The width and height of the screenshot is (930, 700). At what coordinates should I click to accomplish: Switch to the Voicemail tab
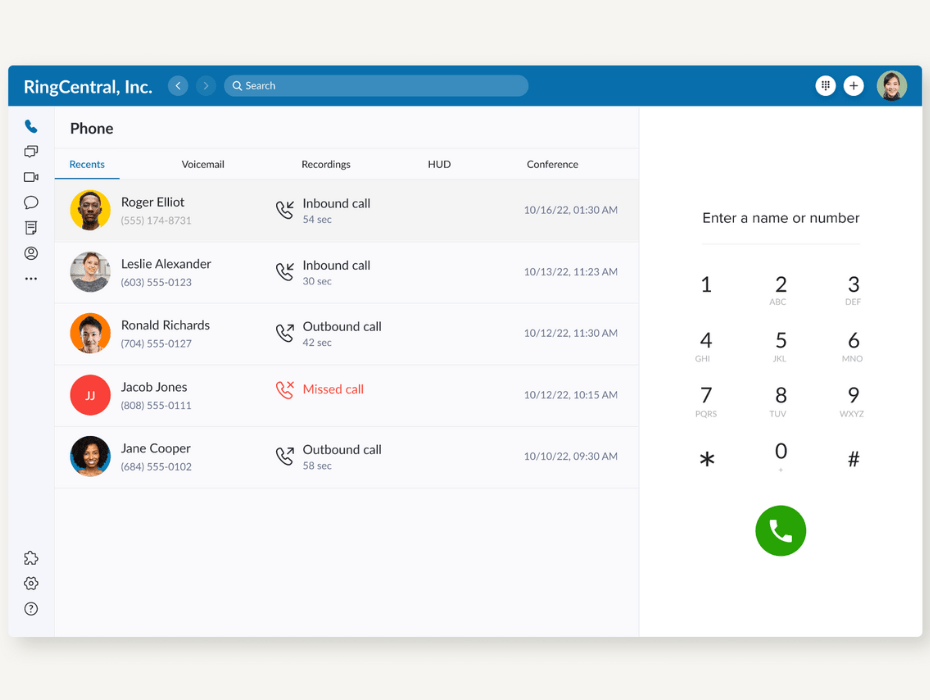point(203,164)
